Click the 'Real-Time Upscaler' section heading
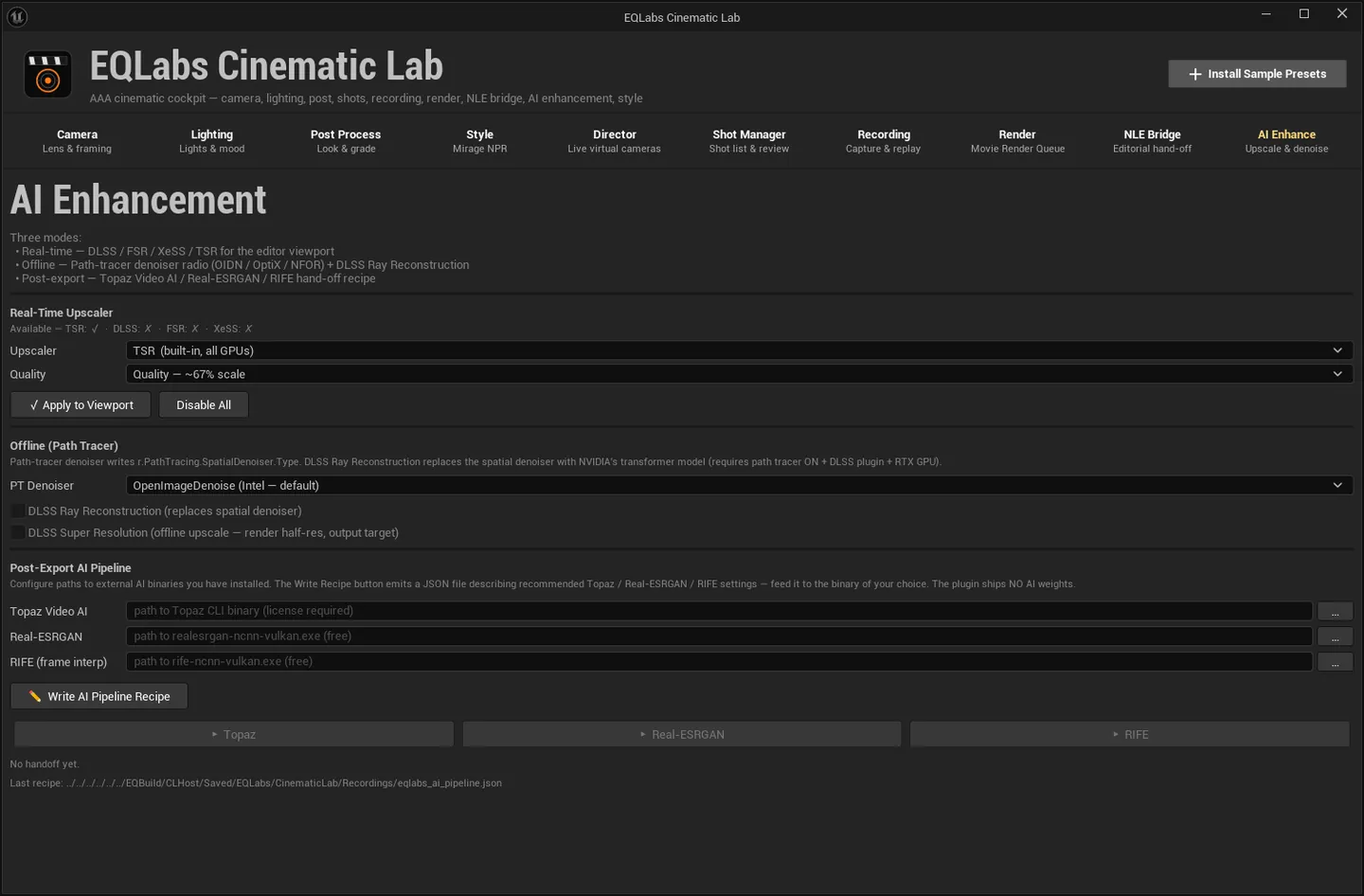The width and height of the screenshot is (1364, 896). click(62, 313)
